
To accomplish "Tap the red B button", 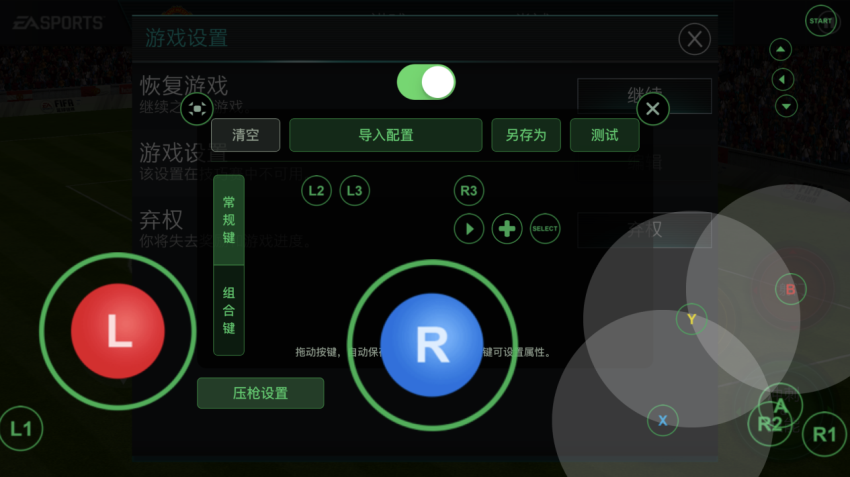I will 790,289.
